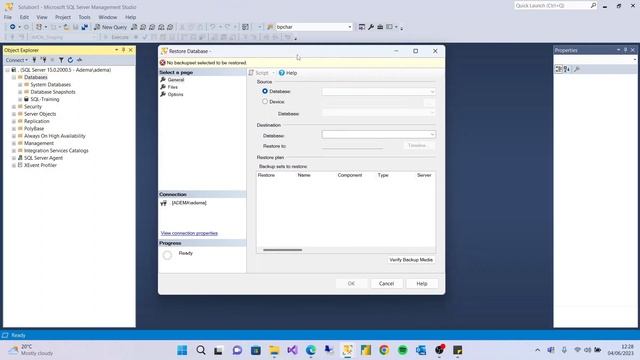Click the Disconnect icon in Object Explorer
Image resolution: width=640 pixels, height=360 pixels.
tap(44, 60)
